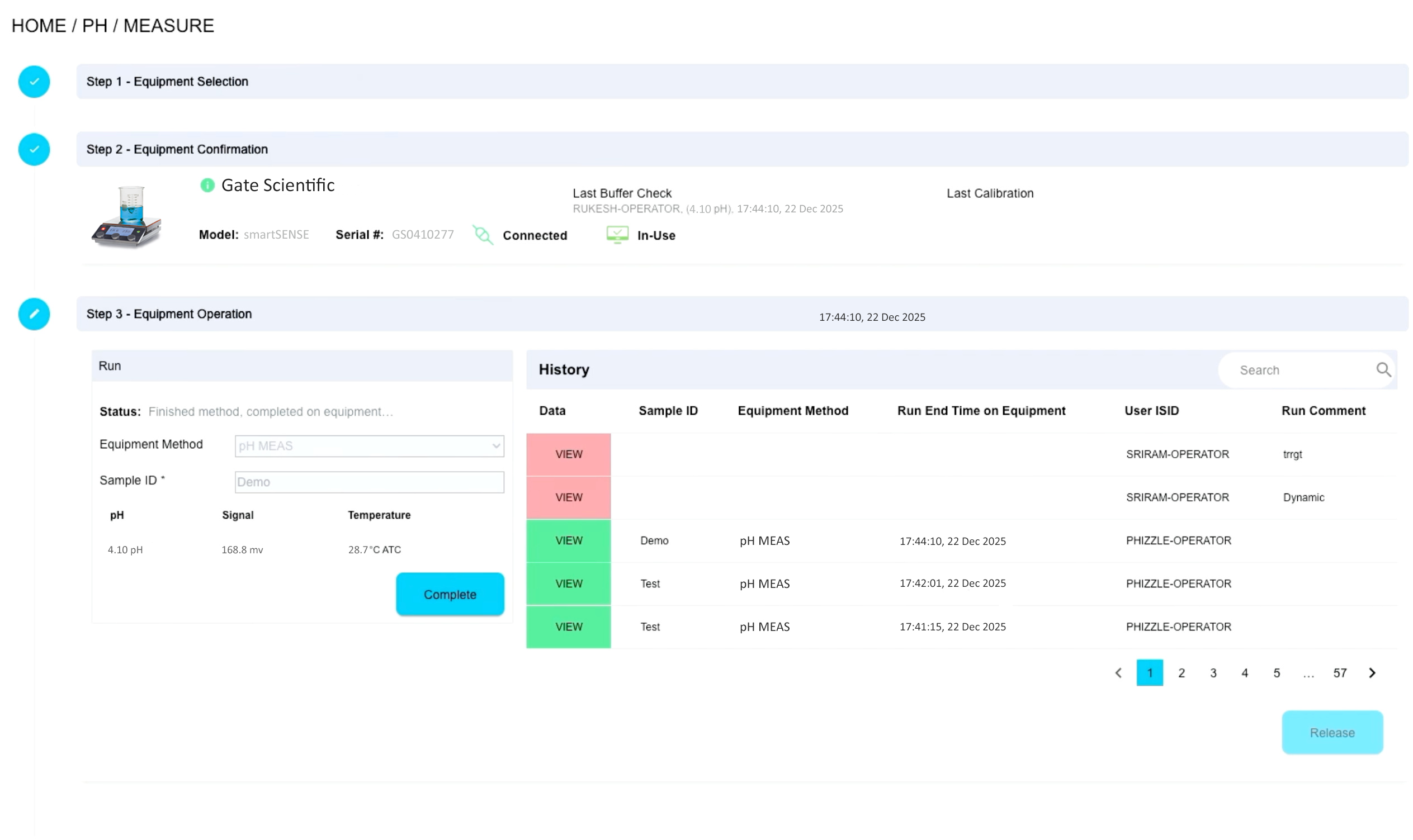Click the Complete button
The height and width of the screenshot is (840, 1413).
[x=450, y=594]
